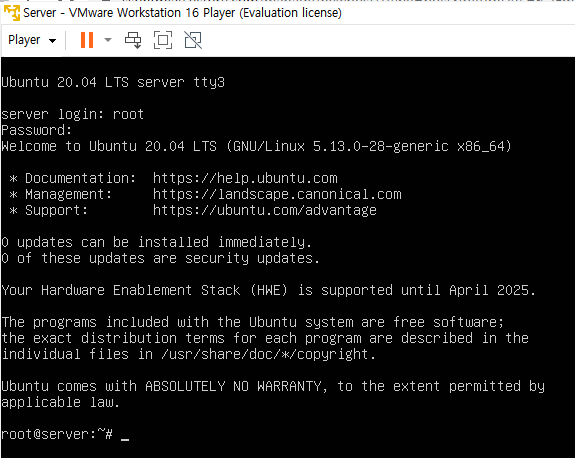Click the root@server prompt line
575x458 pixels.
pyautogui.click(x=65, y=434)
